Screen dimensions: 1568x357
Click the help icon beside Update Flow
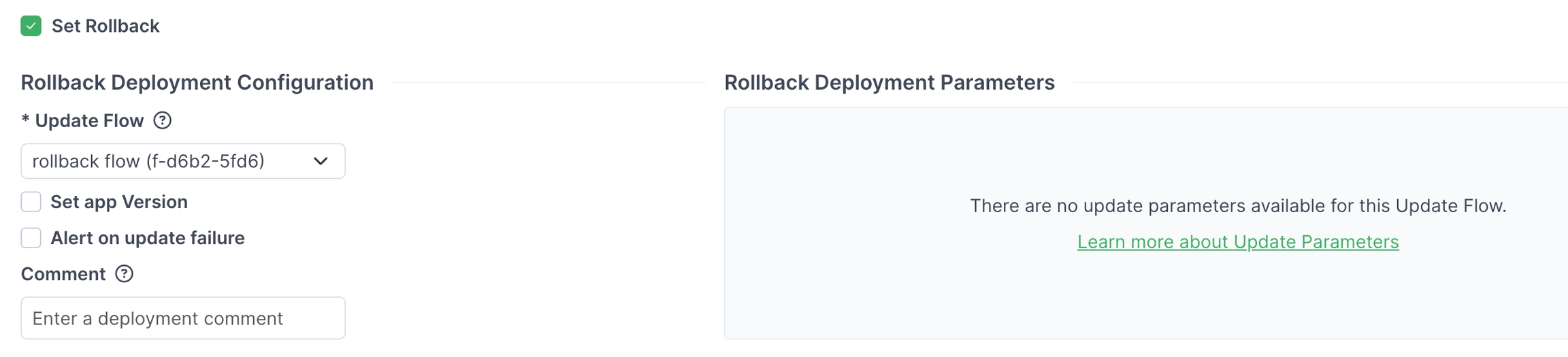coord(162,120)
